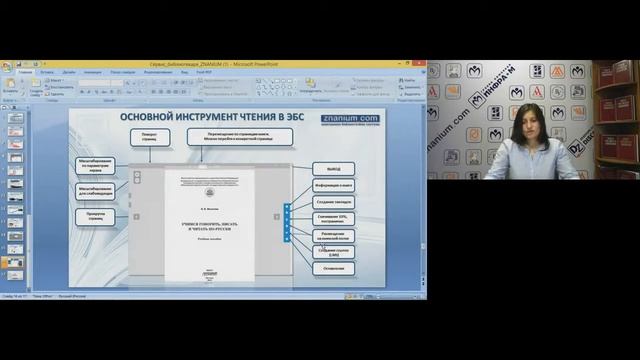Click Заменить in the editing group
Image resolution: width=640 pixels, height=360 pixels.
tap(410, 87)
